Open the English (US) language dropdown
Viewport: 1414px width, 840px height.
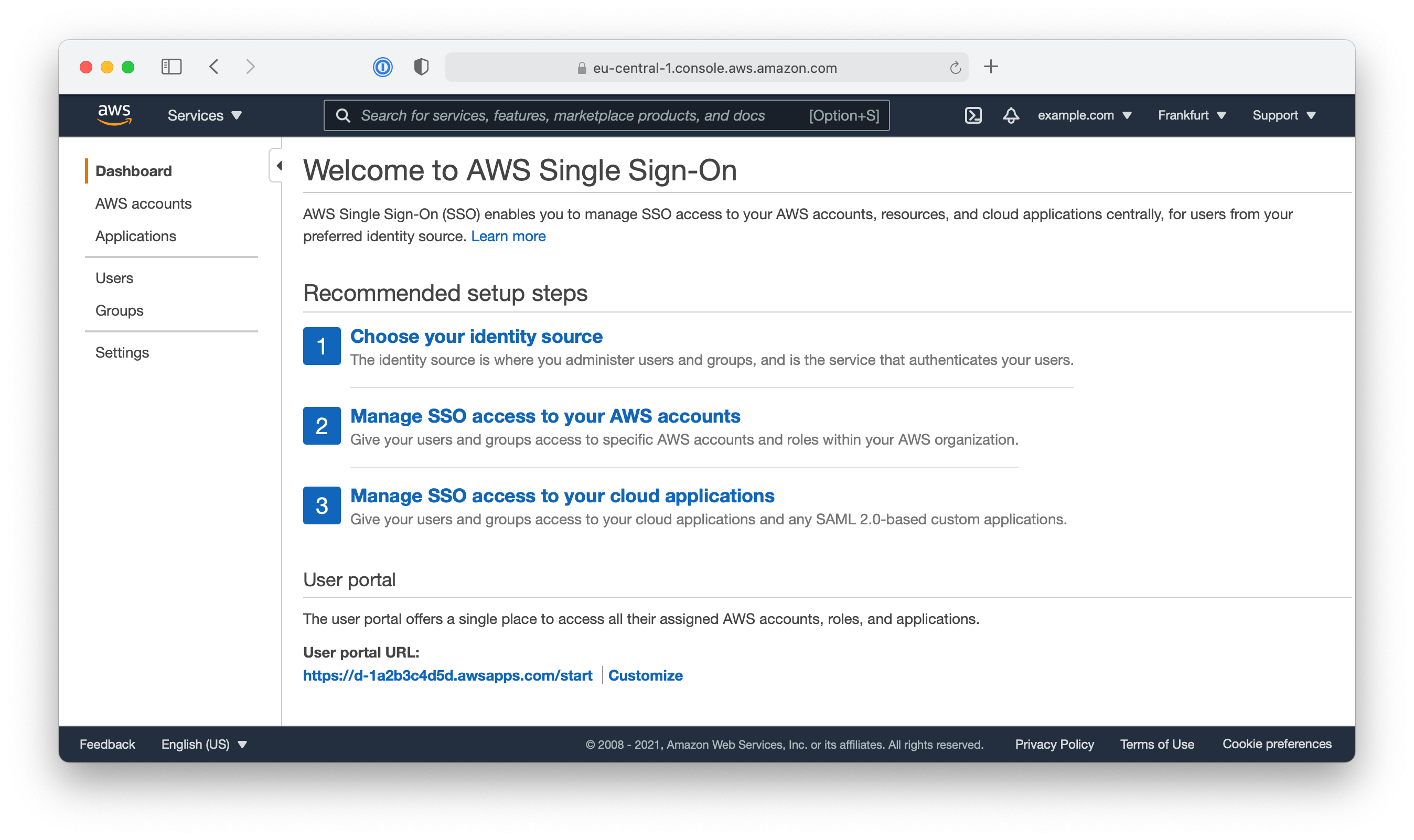point(204,744)
